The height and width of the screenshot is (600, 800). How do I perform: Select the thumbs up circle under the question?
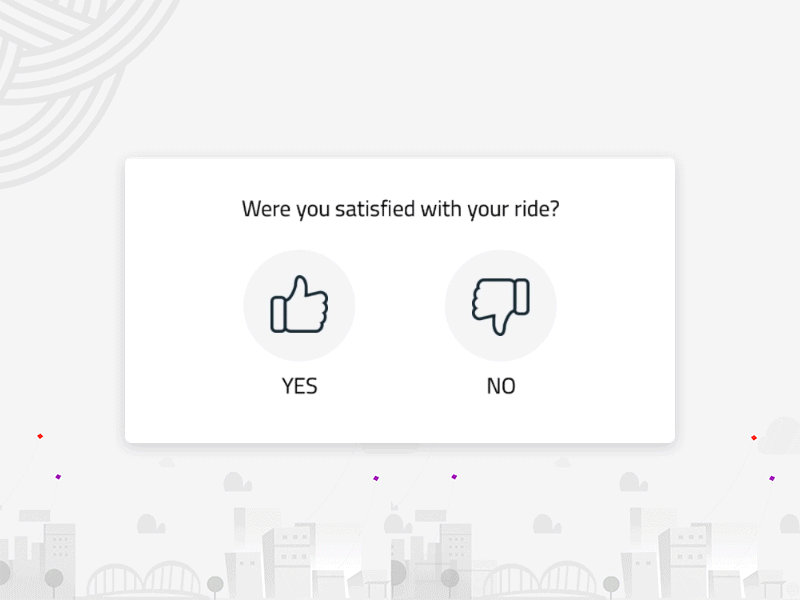(299, 305)
